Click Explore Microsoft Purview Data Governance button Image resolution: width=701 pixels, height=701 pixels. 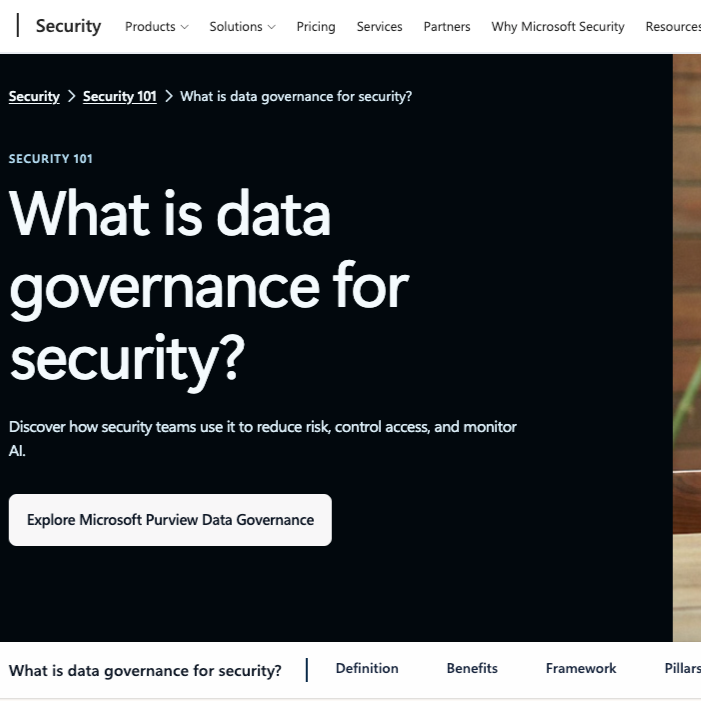point(170,520)
